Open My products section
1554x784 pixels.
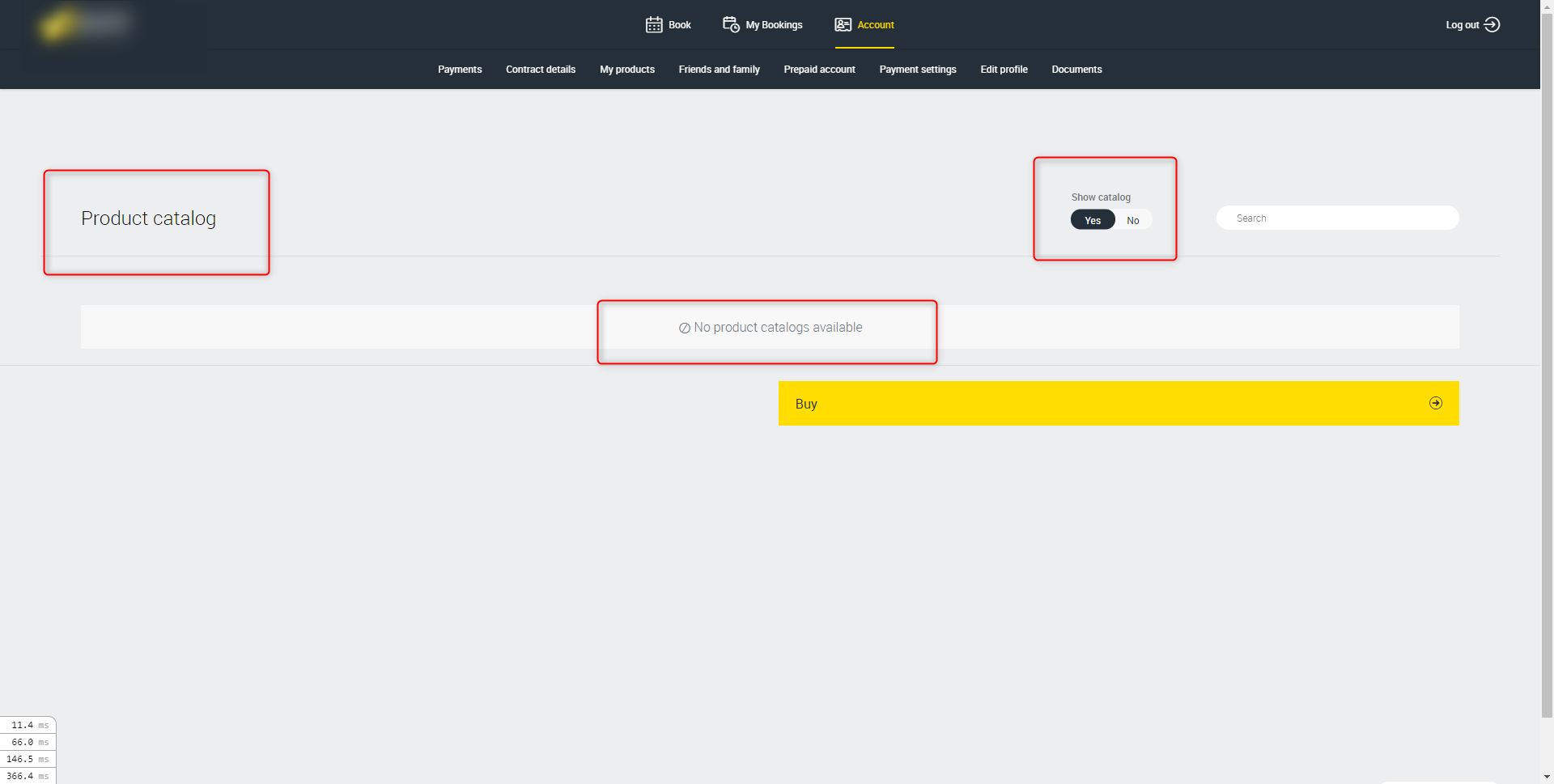coord(626,70)
